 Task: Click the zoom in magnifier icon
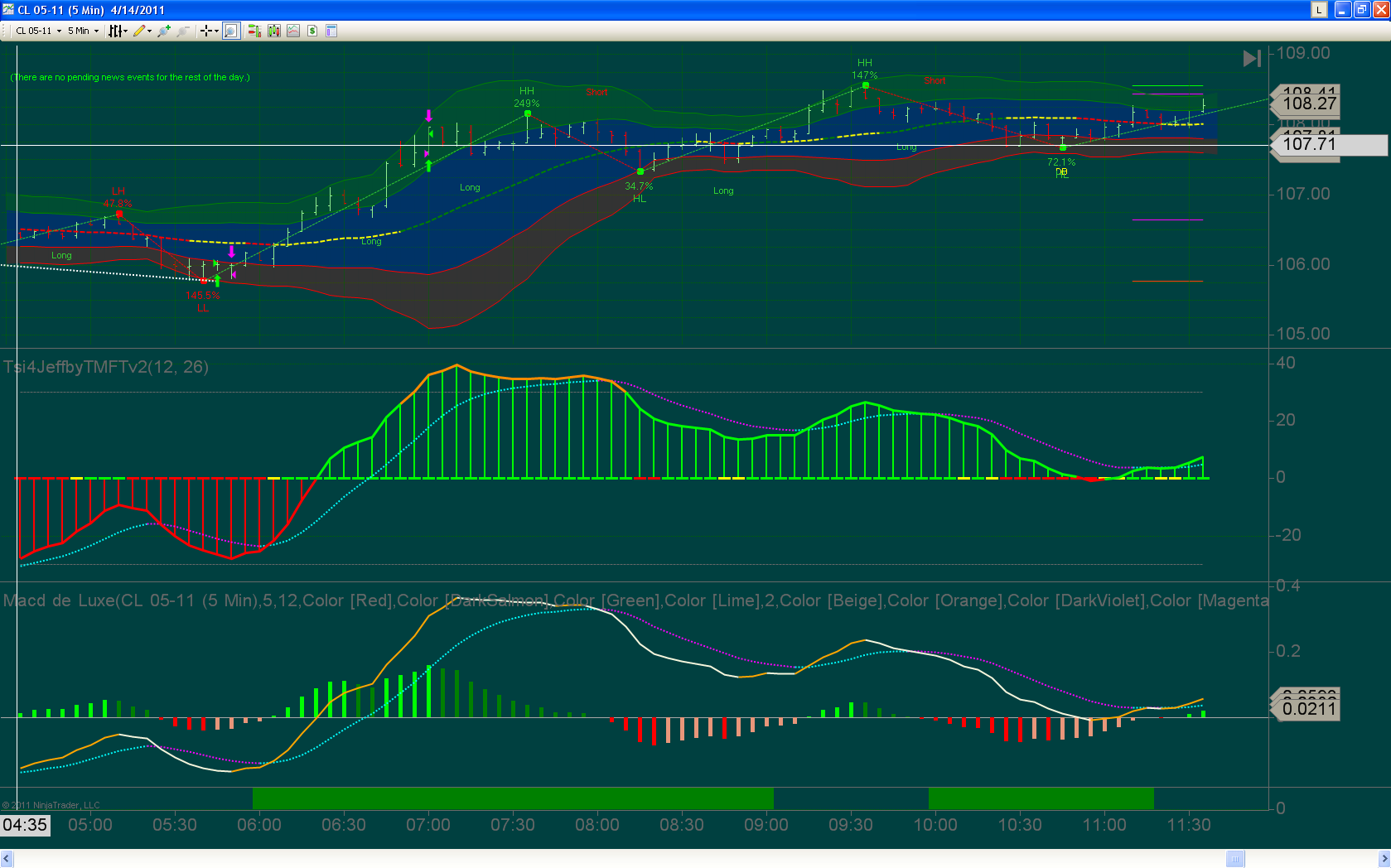coord(164,31)
